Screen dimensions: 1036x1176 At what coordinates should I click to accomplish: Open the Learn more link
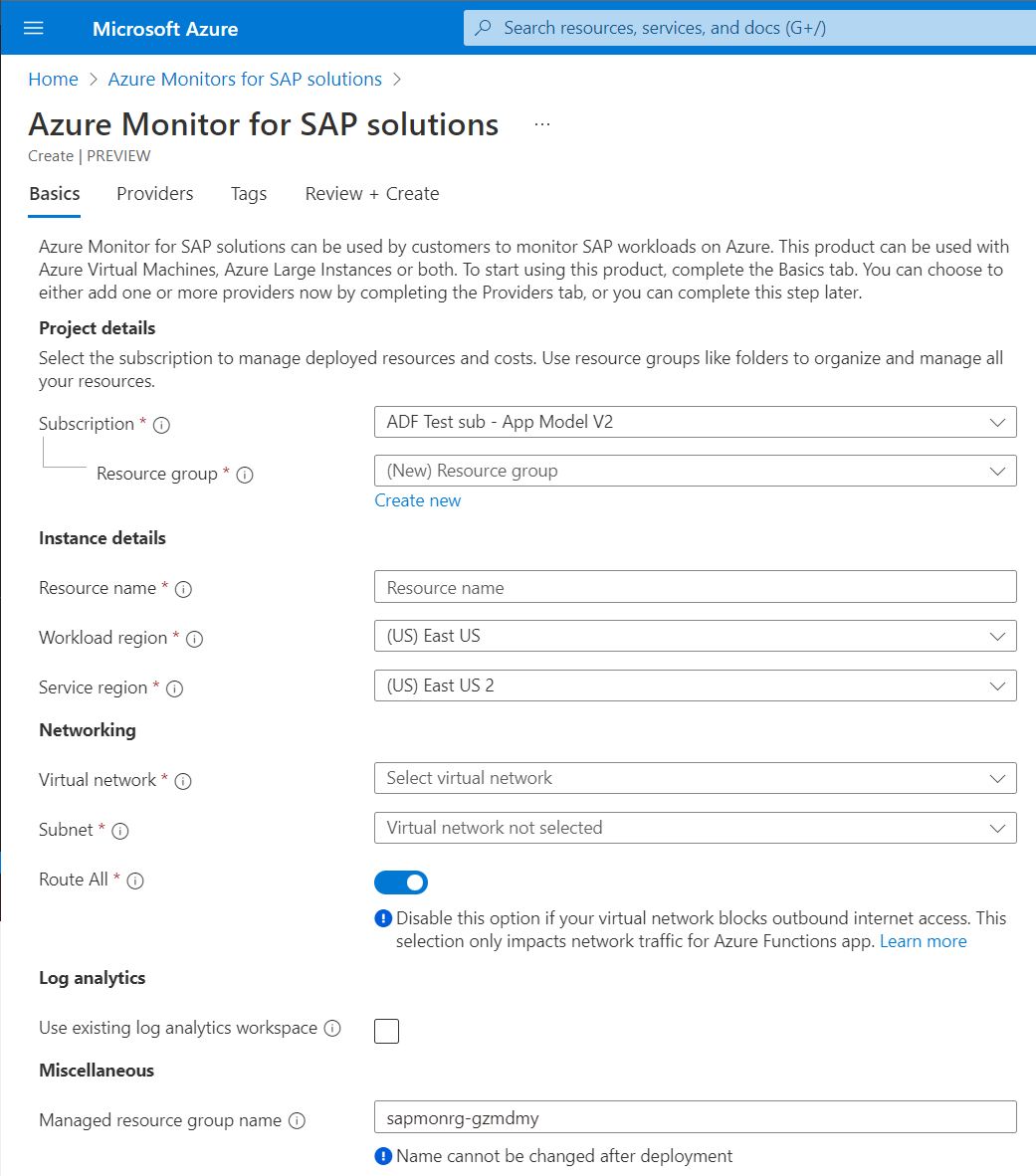click(x=923, y=941)
